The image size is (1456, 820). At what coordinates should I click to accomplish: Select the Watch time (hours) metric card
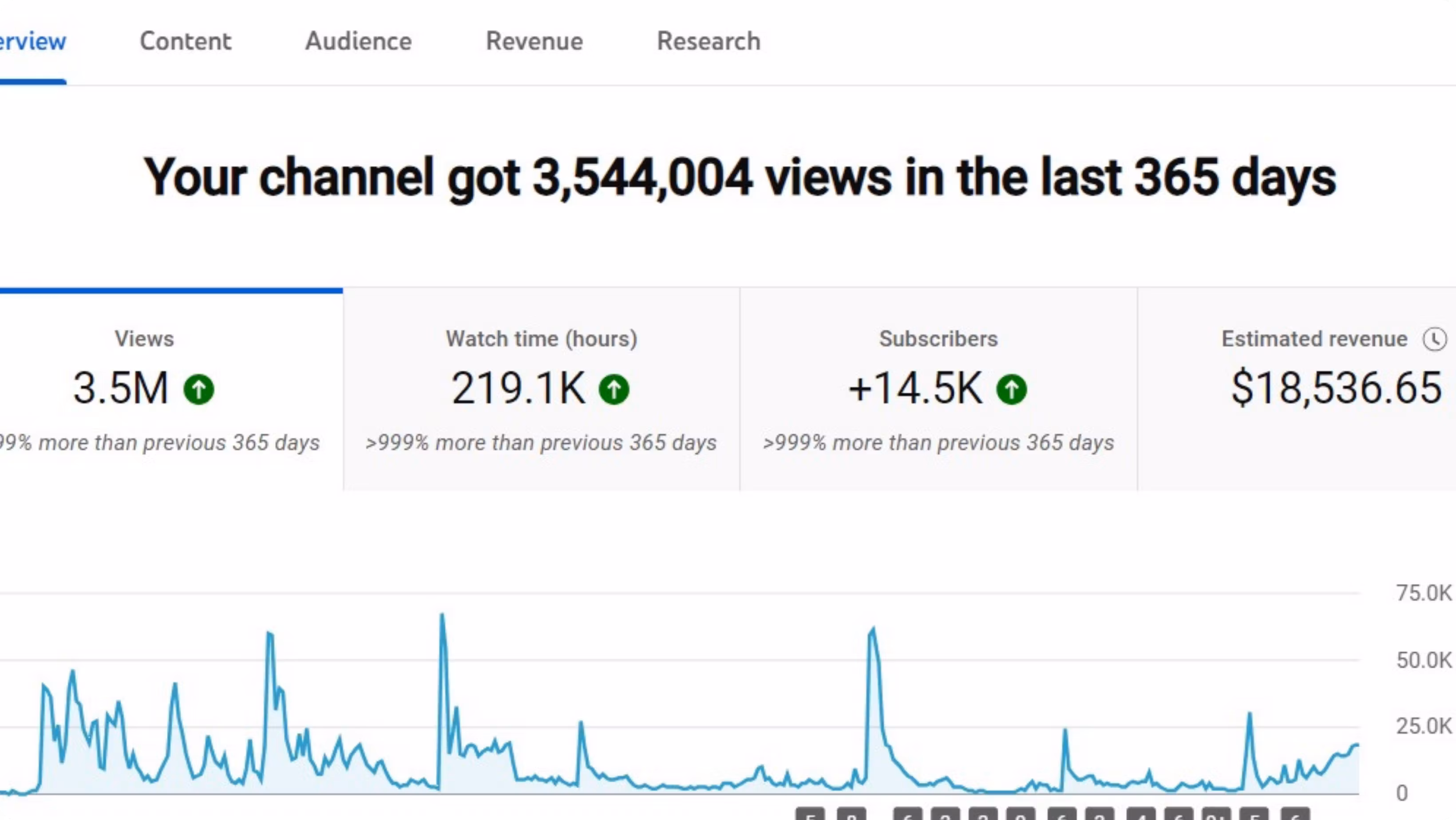pos(541,390)
